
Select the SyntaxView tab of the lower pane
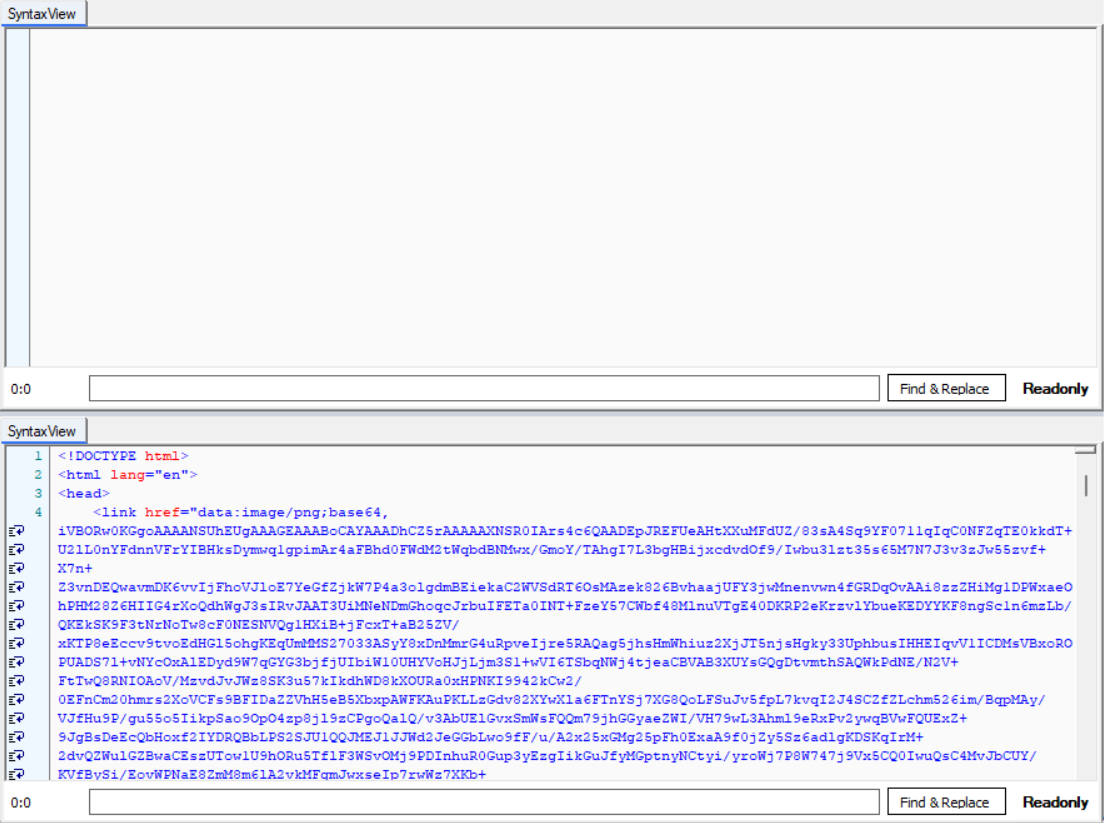42,431
